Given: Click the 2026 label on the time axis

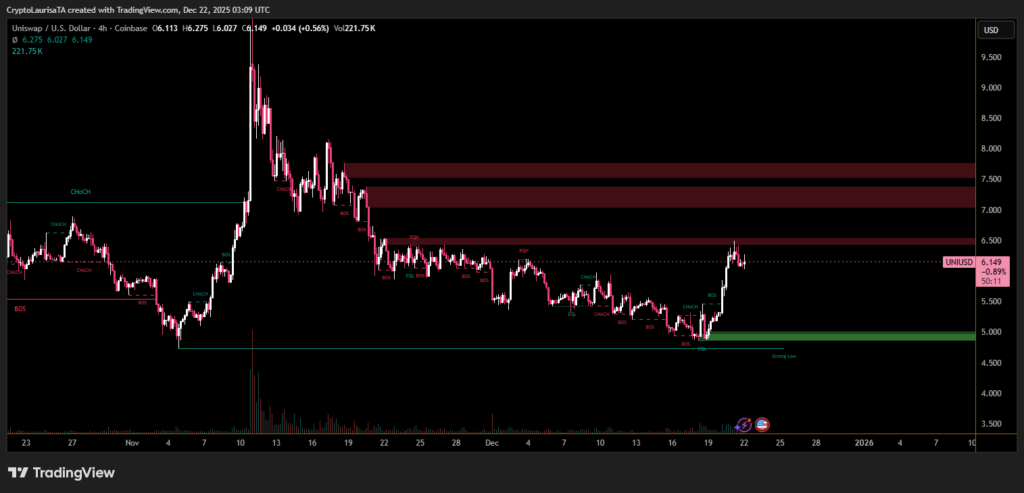Looking at the screenshot, I should pos(865,441).
